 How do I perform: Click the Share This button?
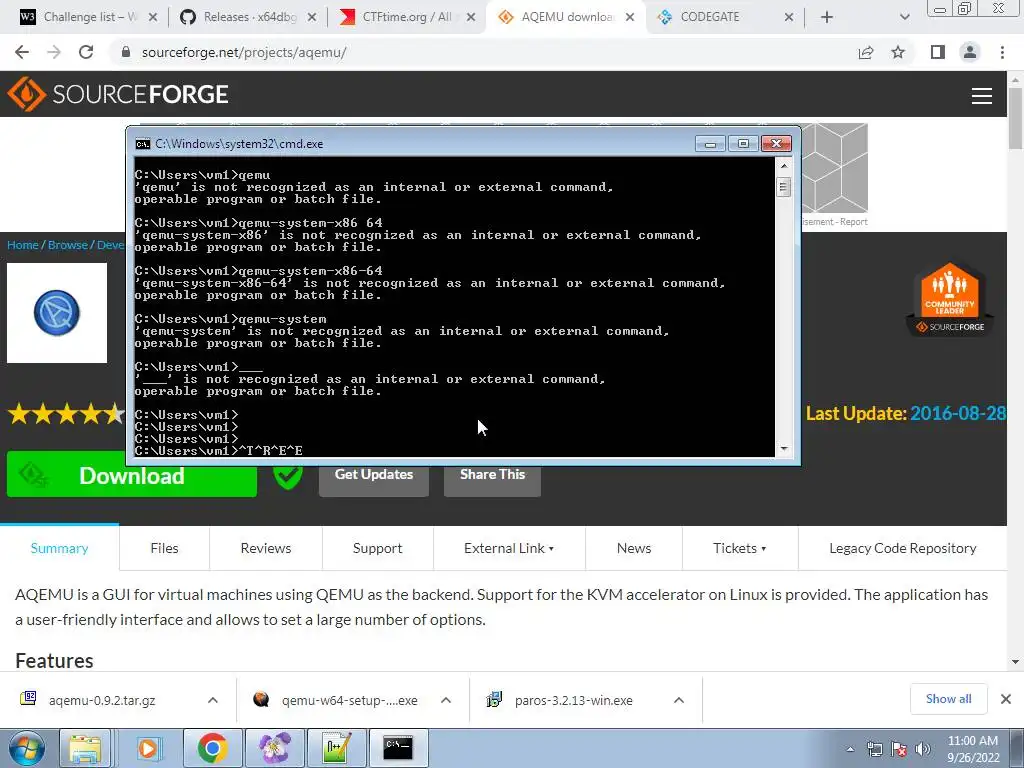click(x=492, y=475)
